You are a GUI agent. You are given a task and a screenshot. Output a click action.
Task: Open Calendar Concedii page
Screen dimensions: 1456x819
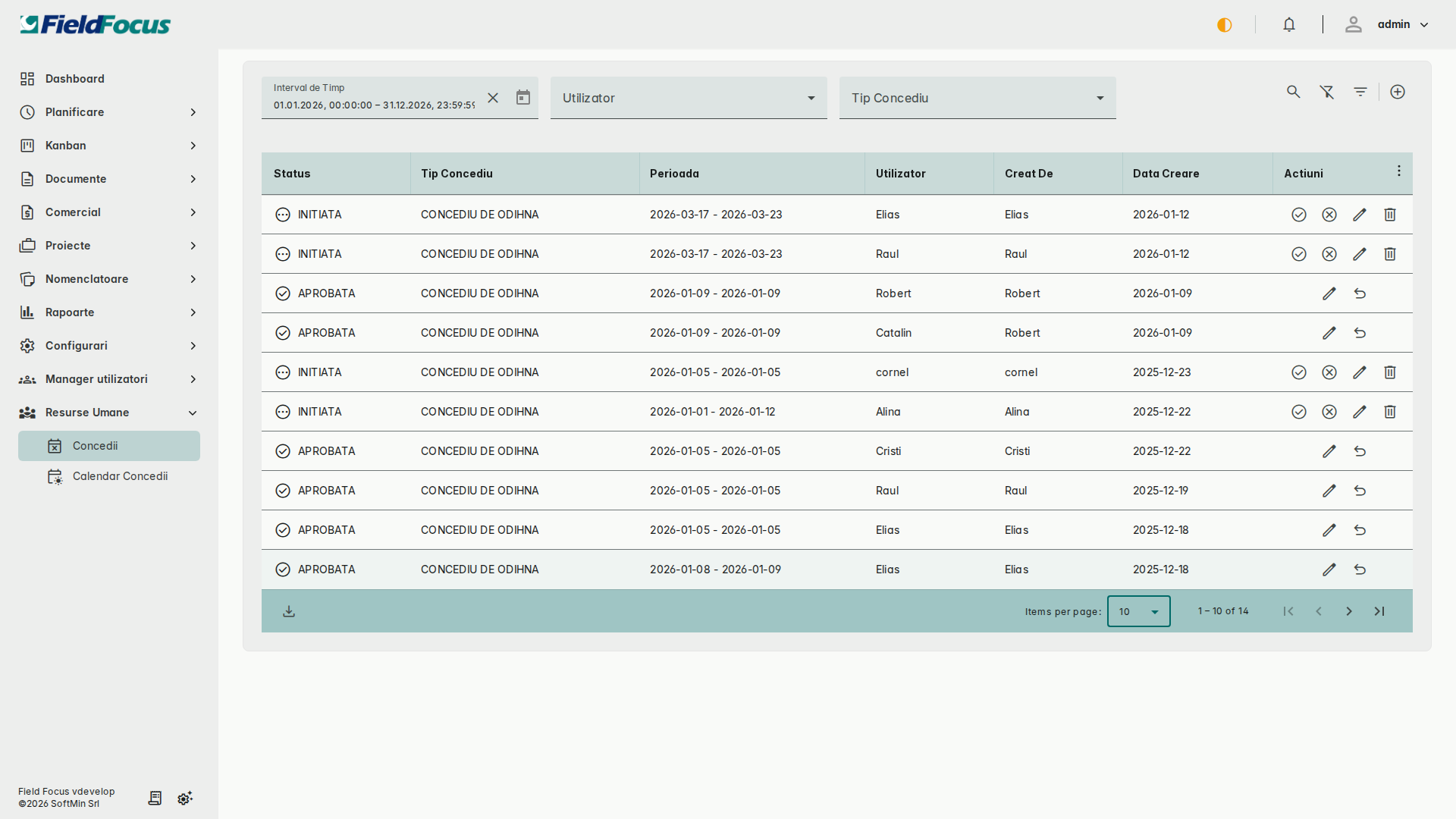(120, 476)
